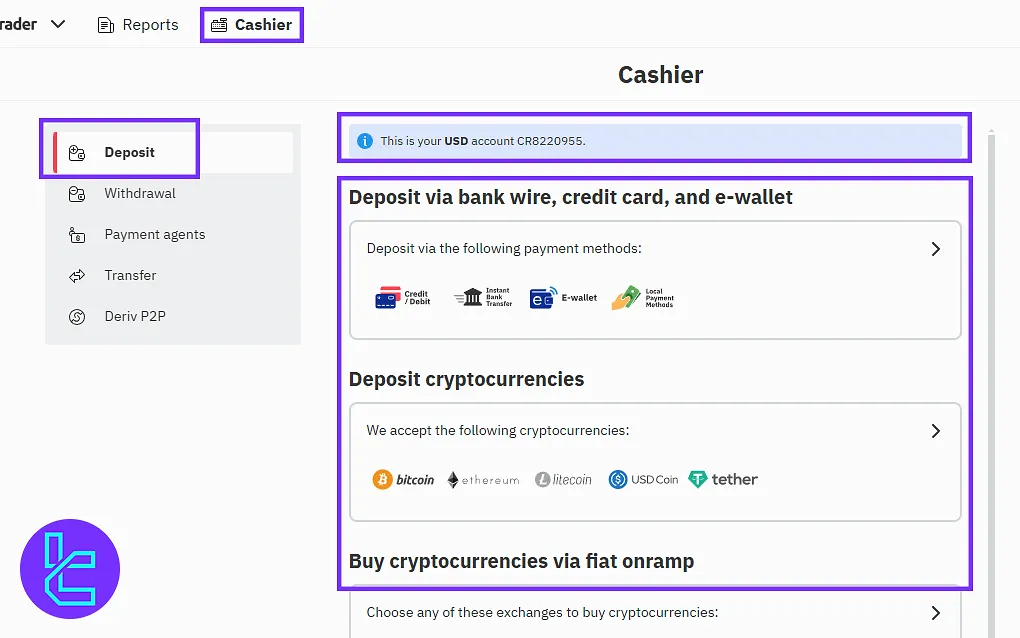Select the USD Coin logo
Viewport: 1020px width, 638px height.
(643, 480)
